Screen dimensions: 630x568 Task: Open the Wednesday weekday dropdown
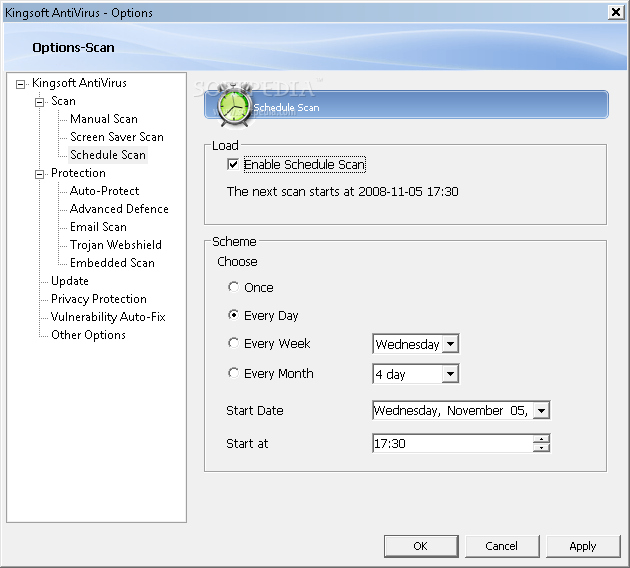click(450, 344)
